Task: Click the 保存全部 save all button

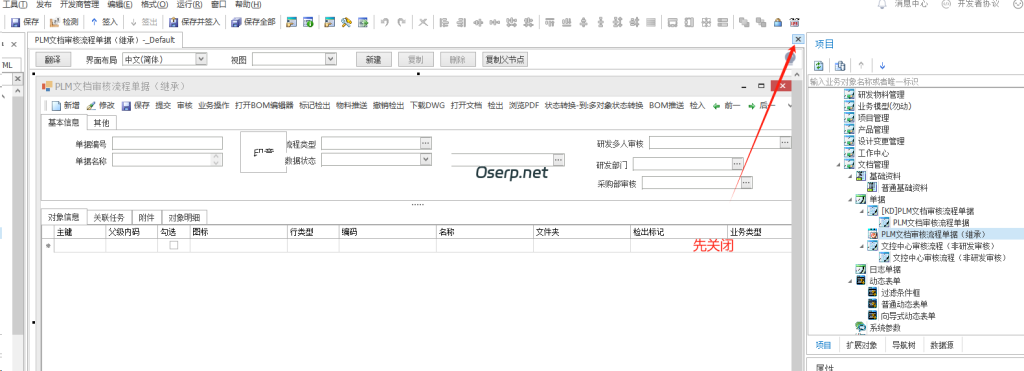Action: (x=253, y=22)
